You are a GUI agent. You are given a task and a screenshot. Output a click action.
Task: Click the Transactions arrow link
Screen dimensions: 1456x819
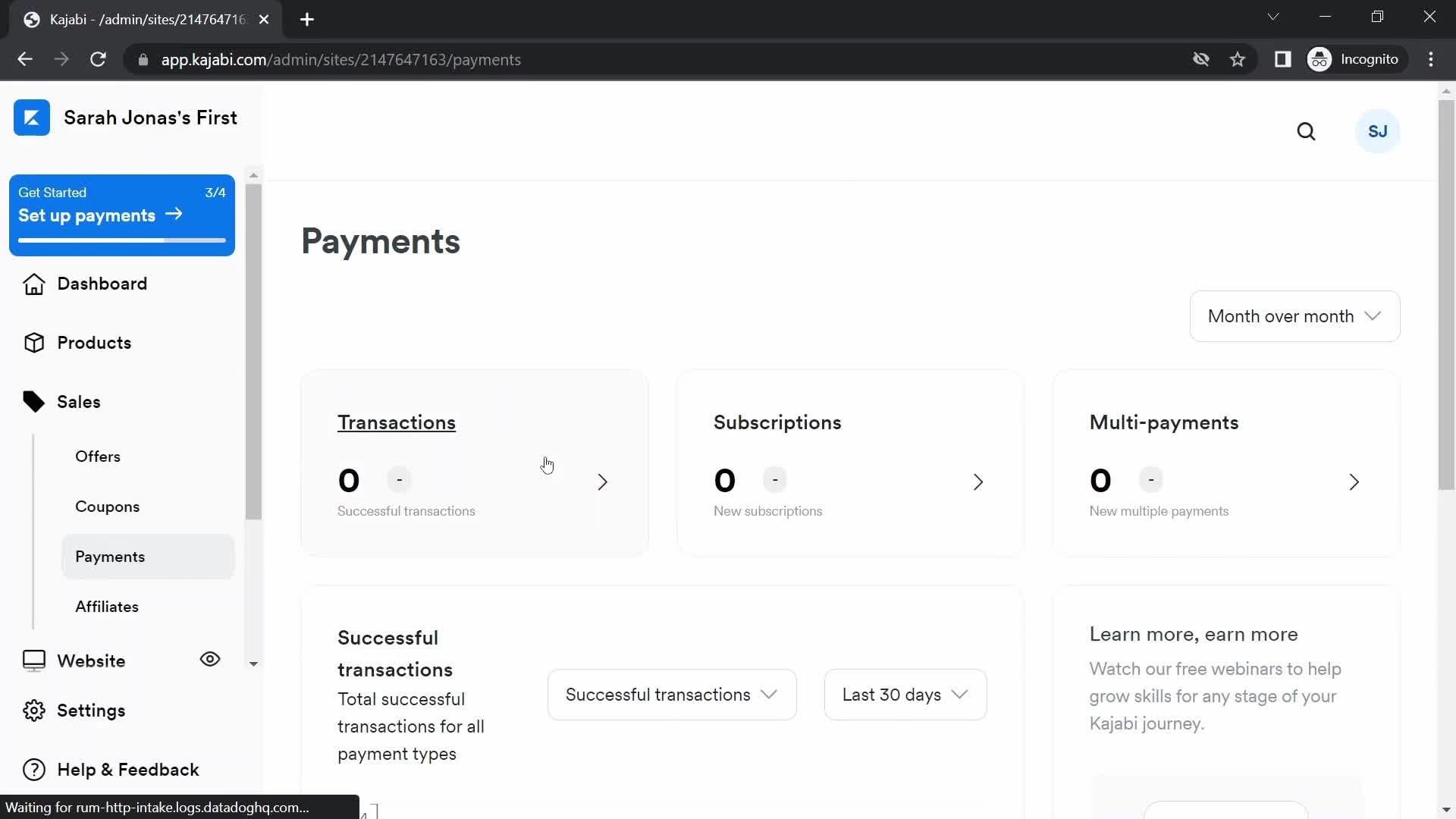point(600,482)
